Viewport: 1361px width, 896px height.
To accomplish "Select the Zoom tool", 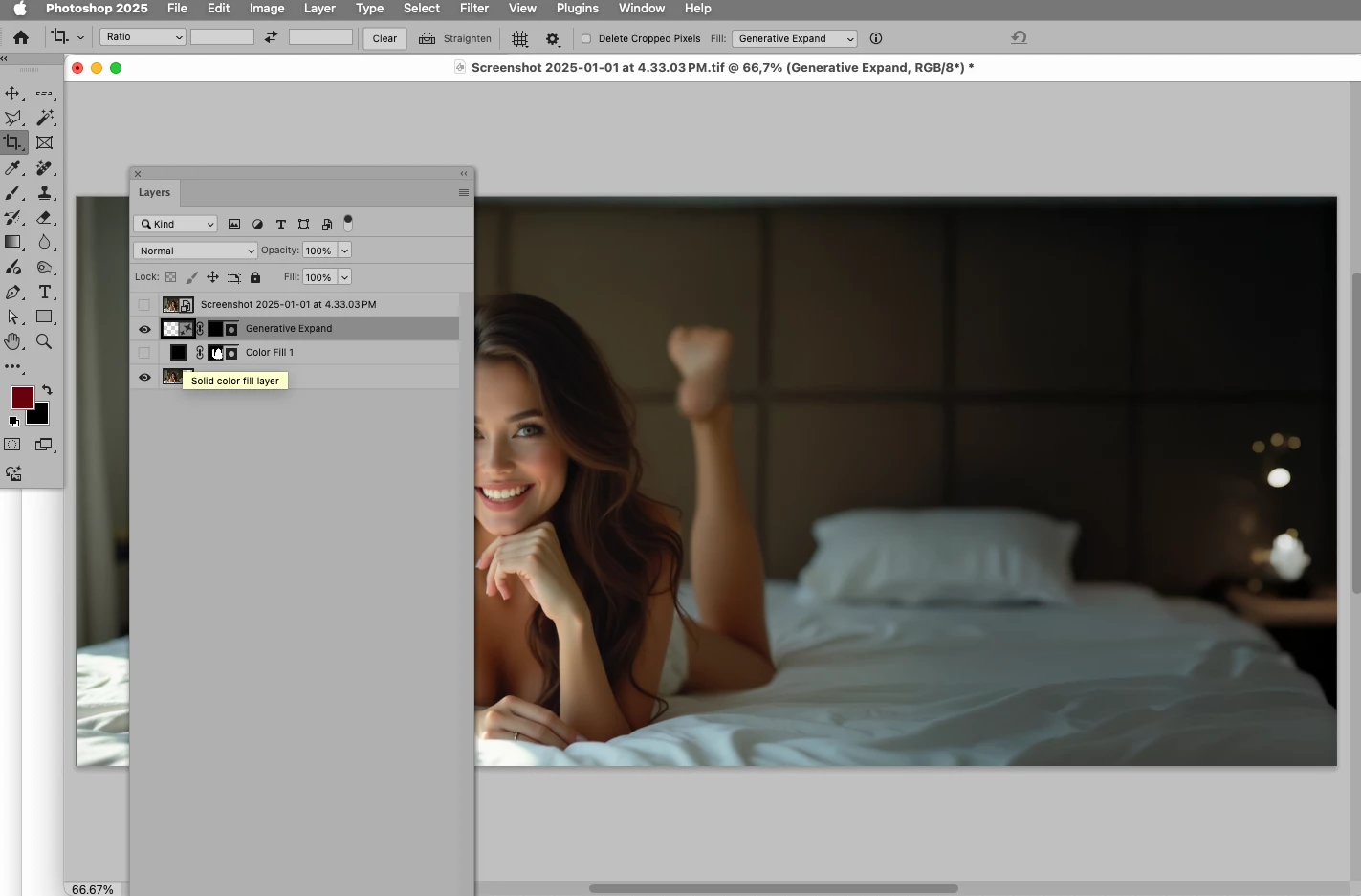I will pyautogui.click(x=44, y=341).
